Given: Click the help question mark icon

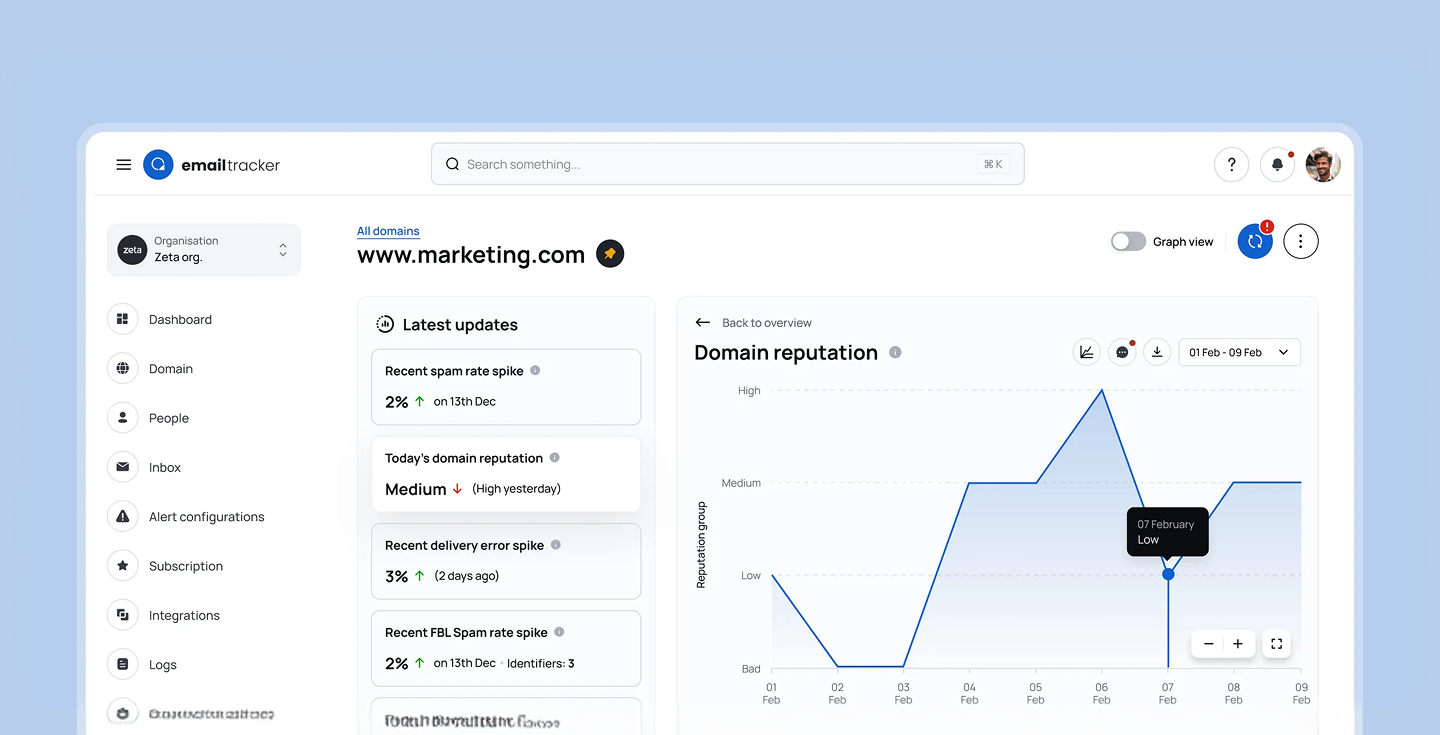Looking at the screenshot, I should point(1231,165).
